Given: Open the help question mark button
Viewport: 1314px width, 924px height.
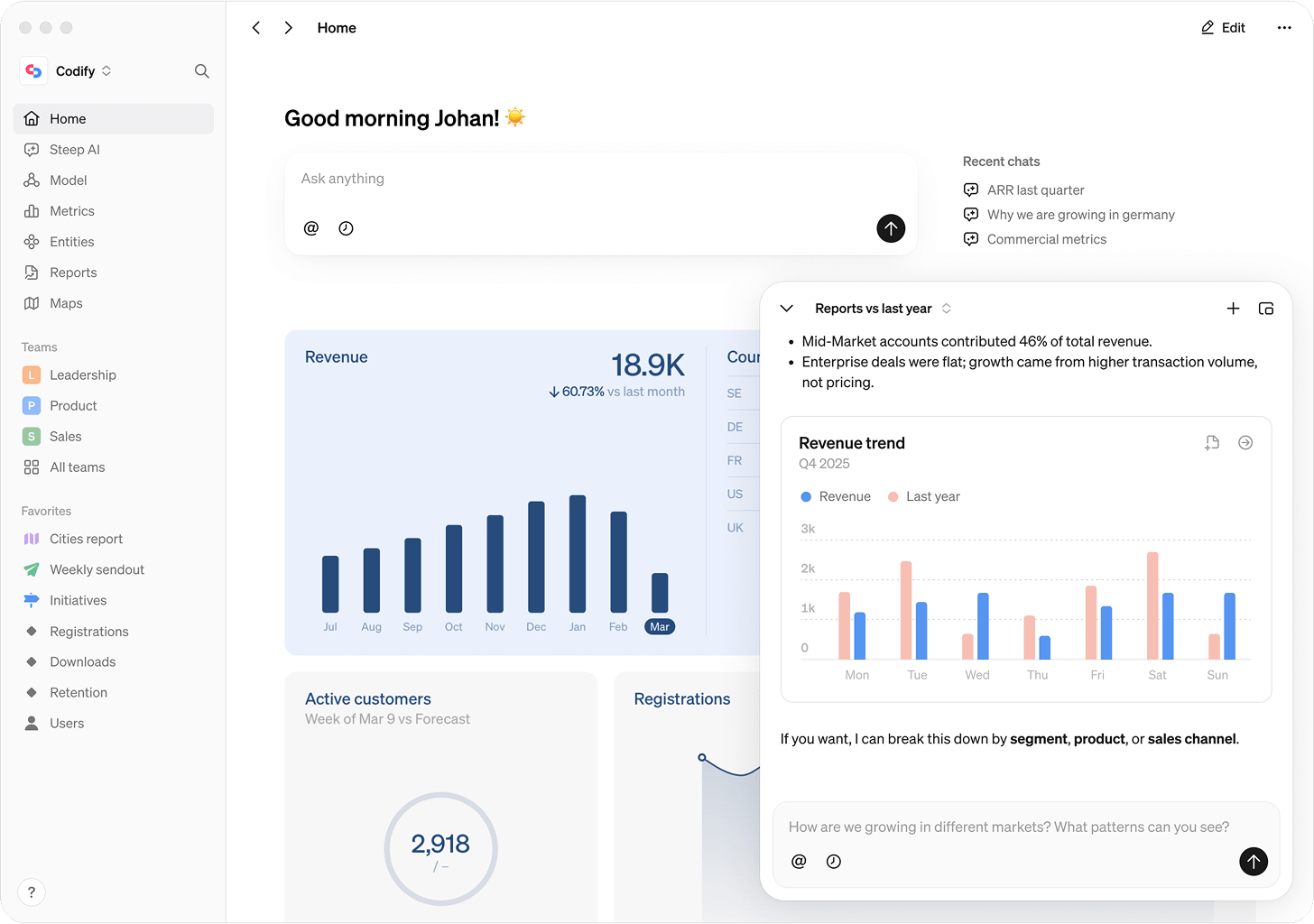Looking at the screenshot, I should click(32, 892).
